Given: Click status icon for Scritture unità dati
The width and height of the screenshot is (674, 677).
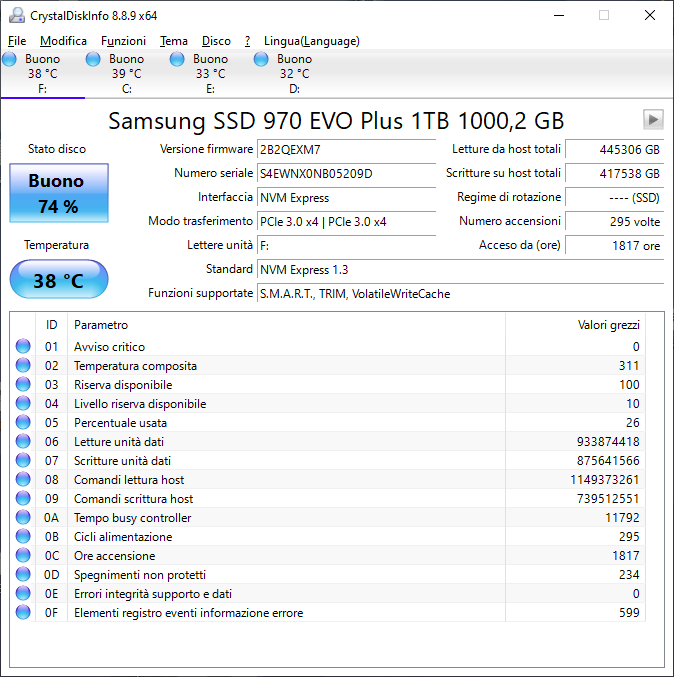Looking at the screenshot, I should [x=23, y=460].
